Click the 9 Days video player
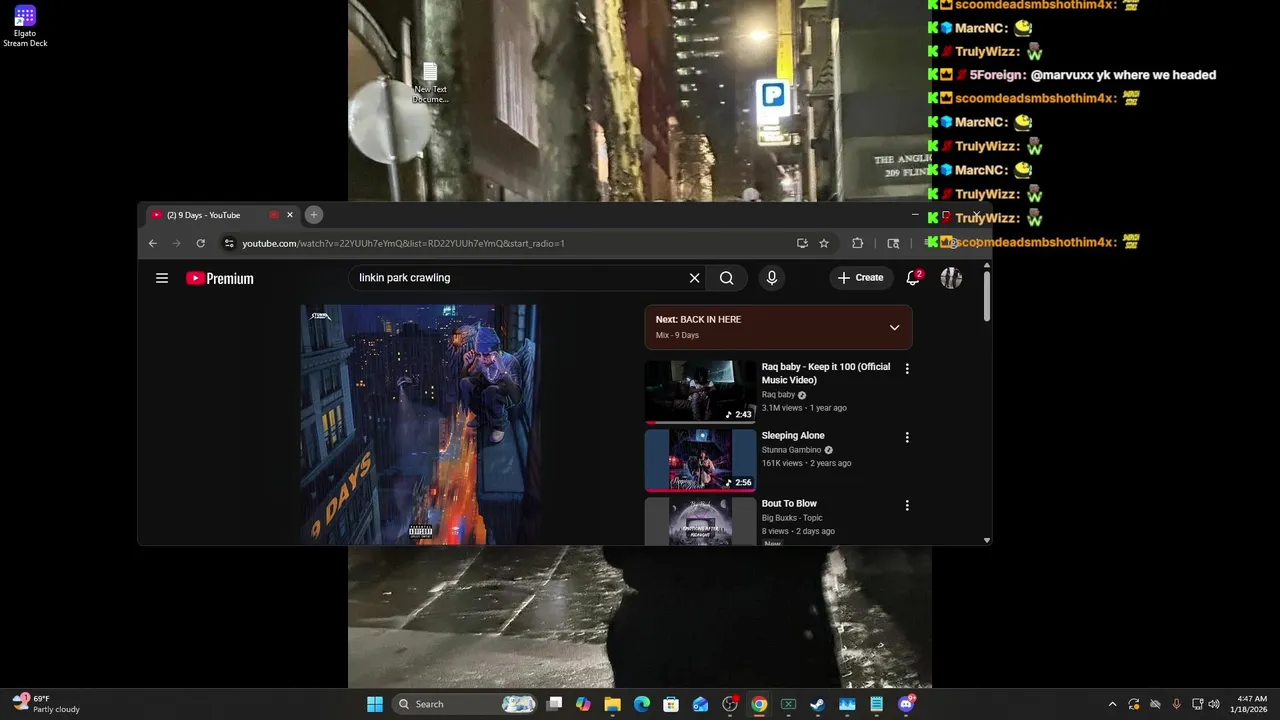 (419, 425)
